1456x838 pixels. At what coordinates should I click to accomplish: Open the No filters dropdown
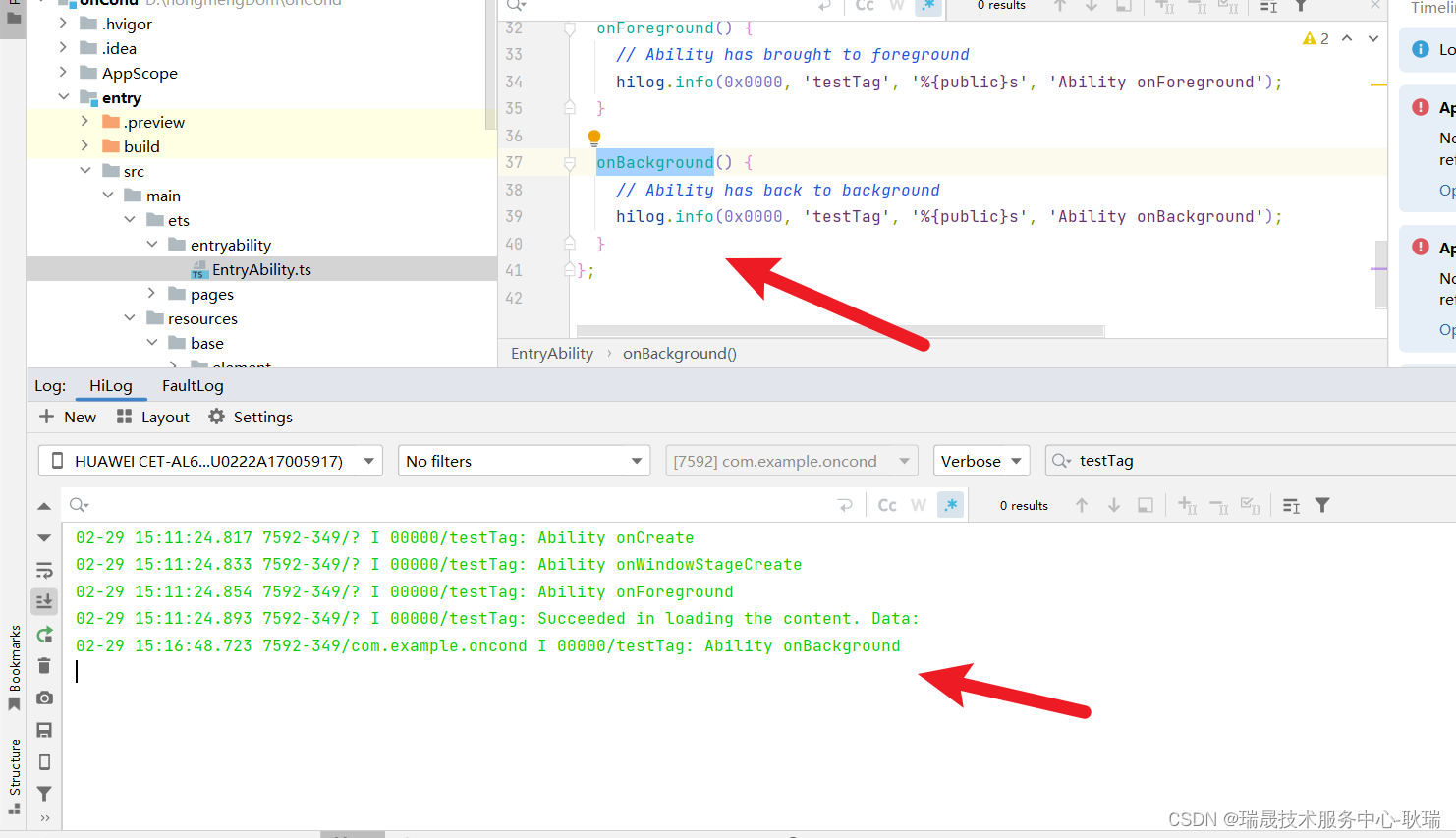524,461
